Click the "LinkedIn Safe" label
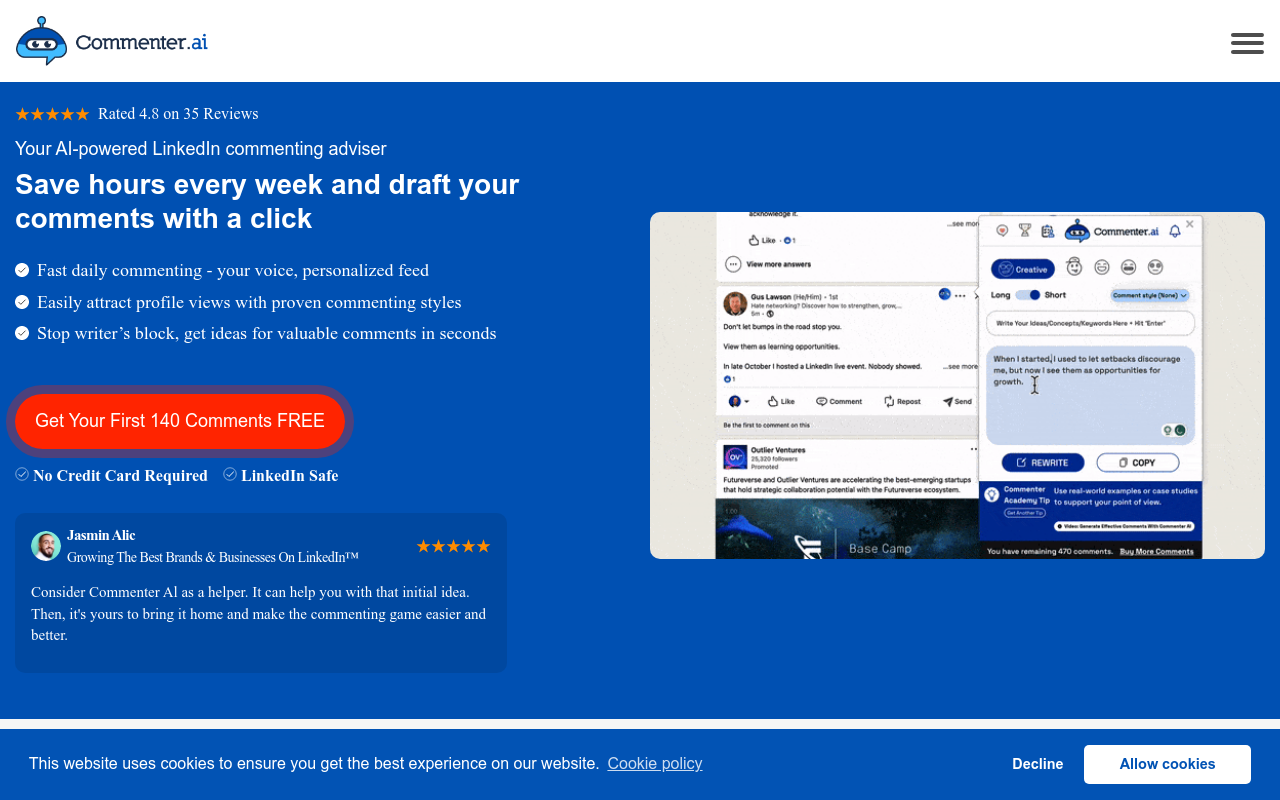 tap(289, 476)
